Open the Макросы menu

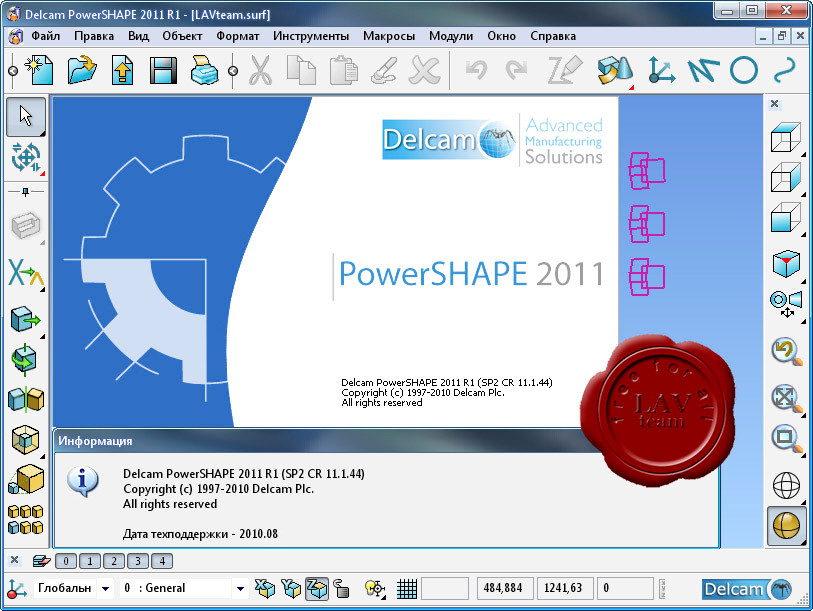pos(389,36)
